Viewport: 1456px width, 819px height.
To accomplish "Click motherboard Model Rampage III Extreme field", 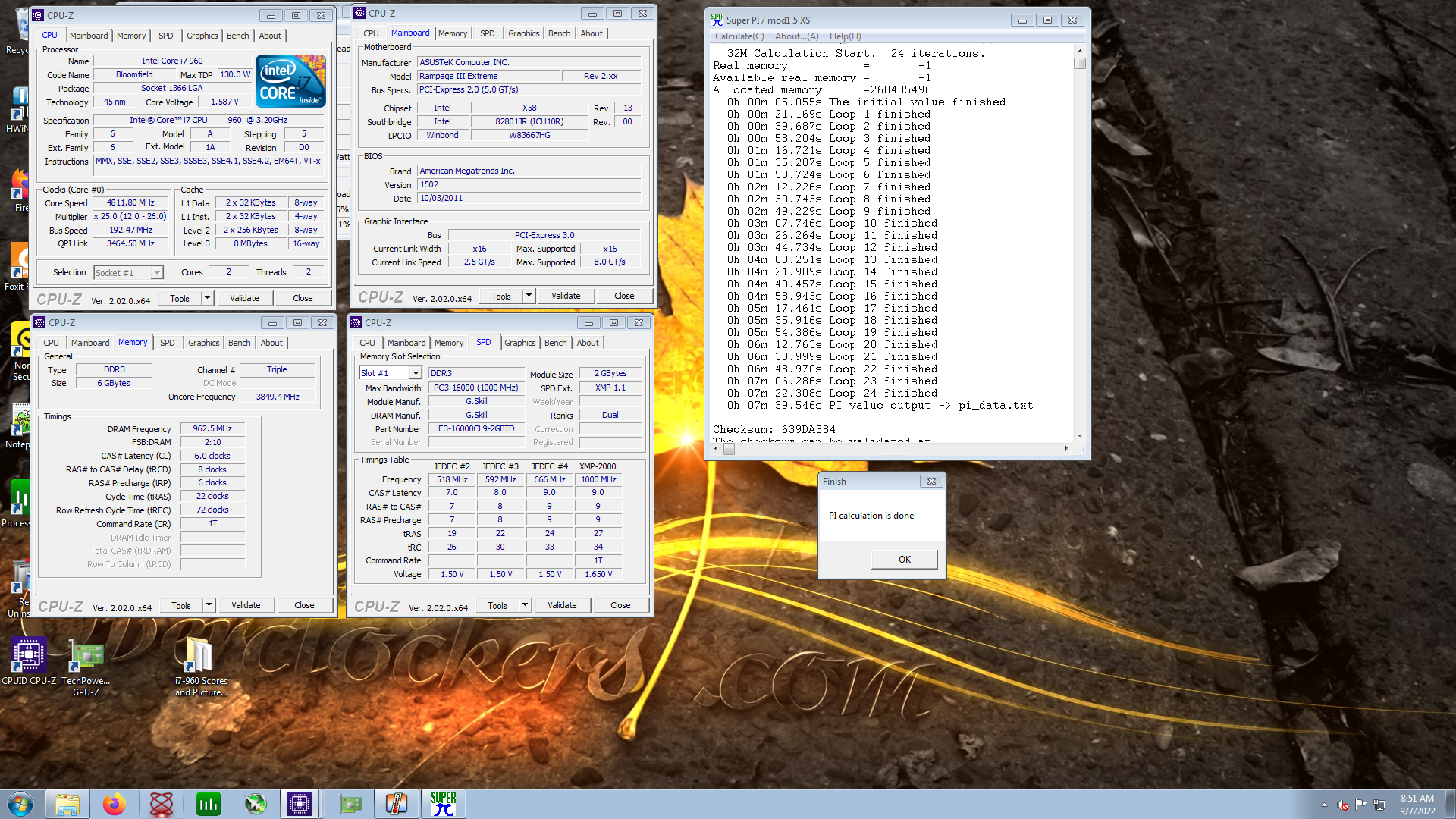I will click(488, 76).
